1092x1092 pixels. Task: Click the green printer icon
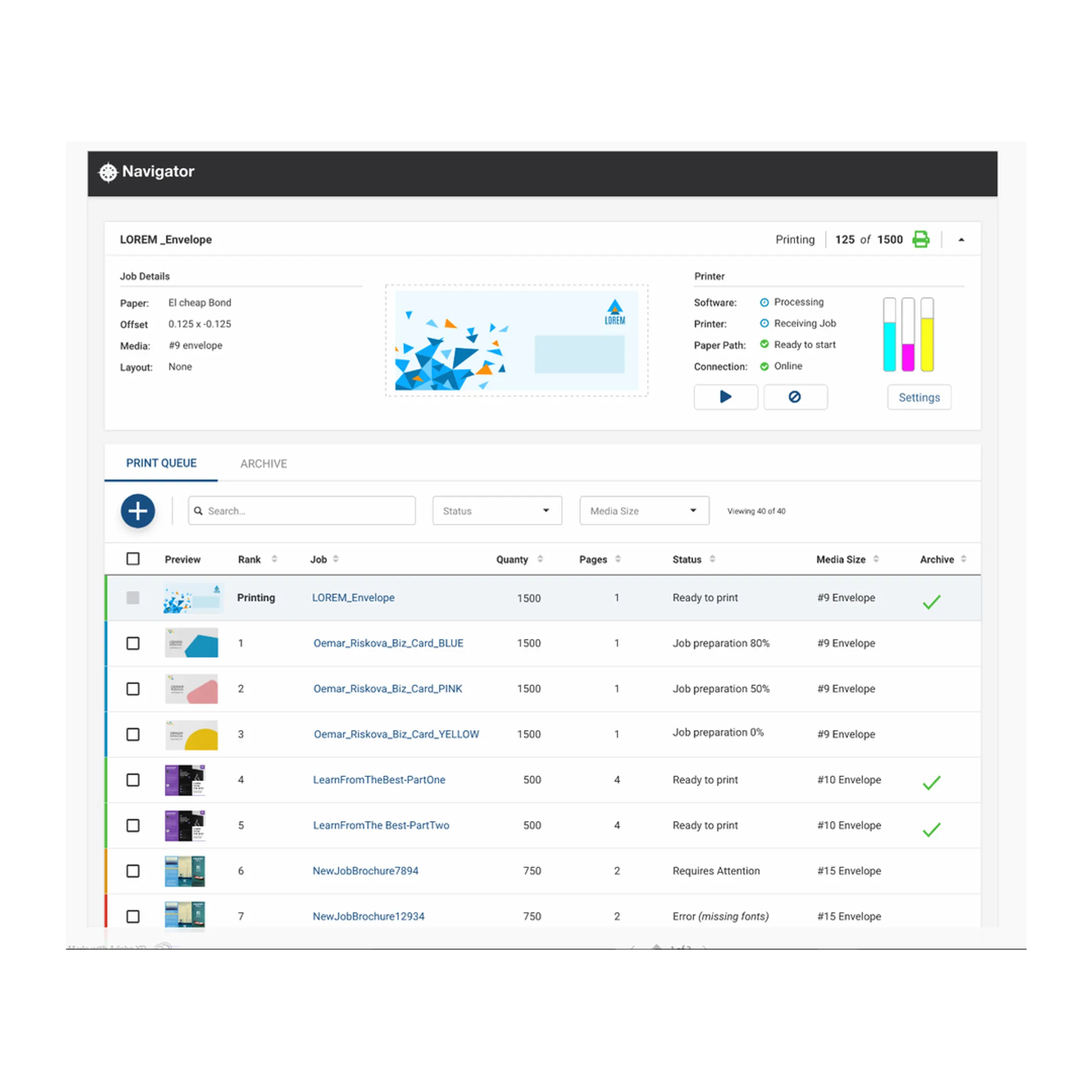coord(921,239)
